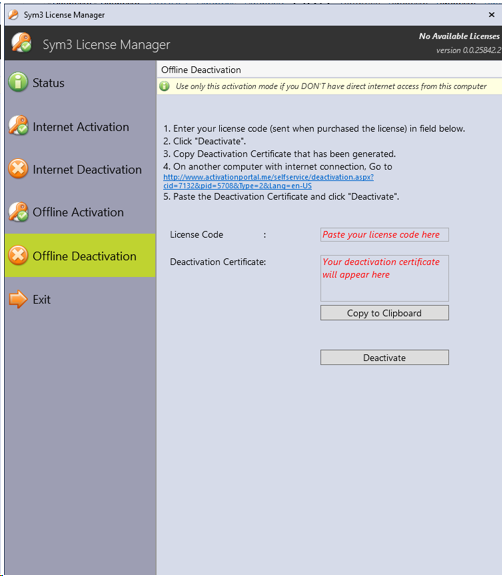Click the Deactivation Certificate text box
The width and height of the screenshot is (502, 576).
click(x=384, y=278)
